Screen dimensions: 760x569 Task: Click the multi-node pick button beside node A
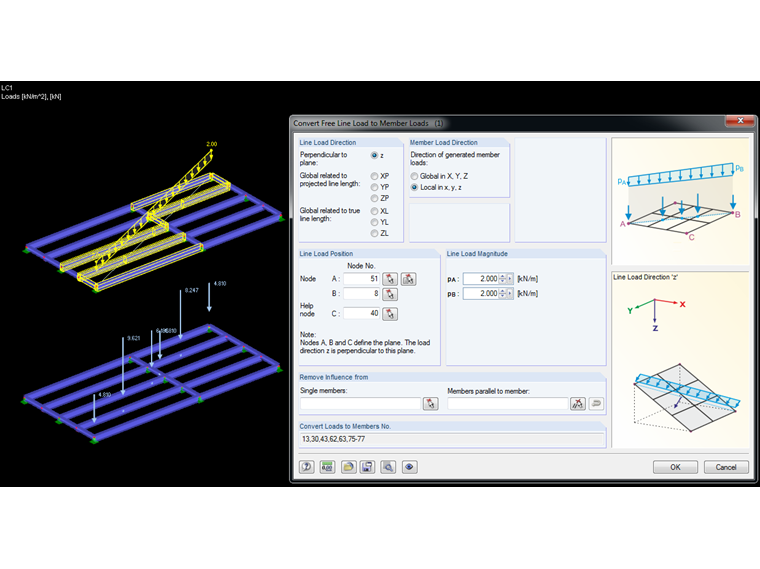tap(409, 279)
